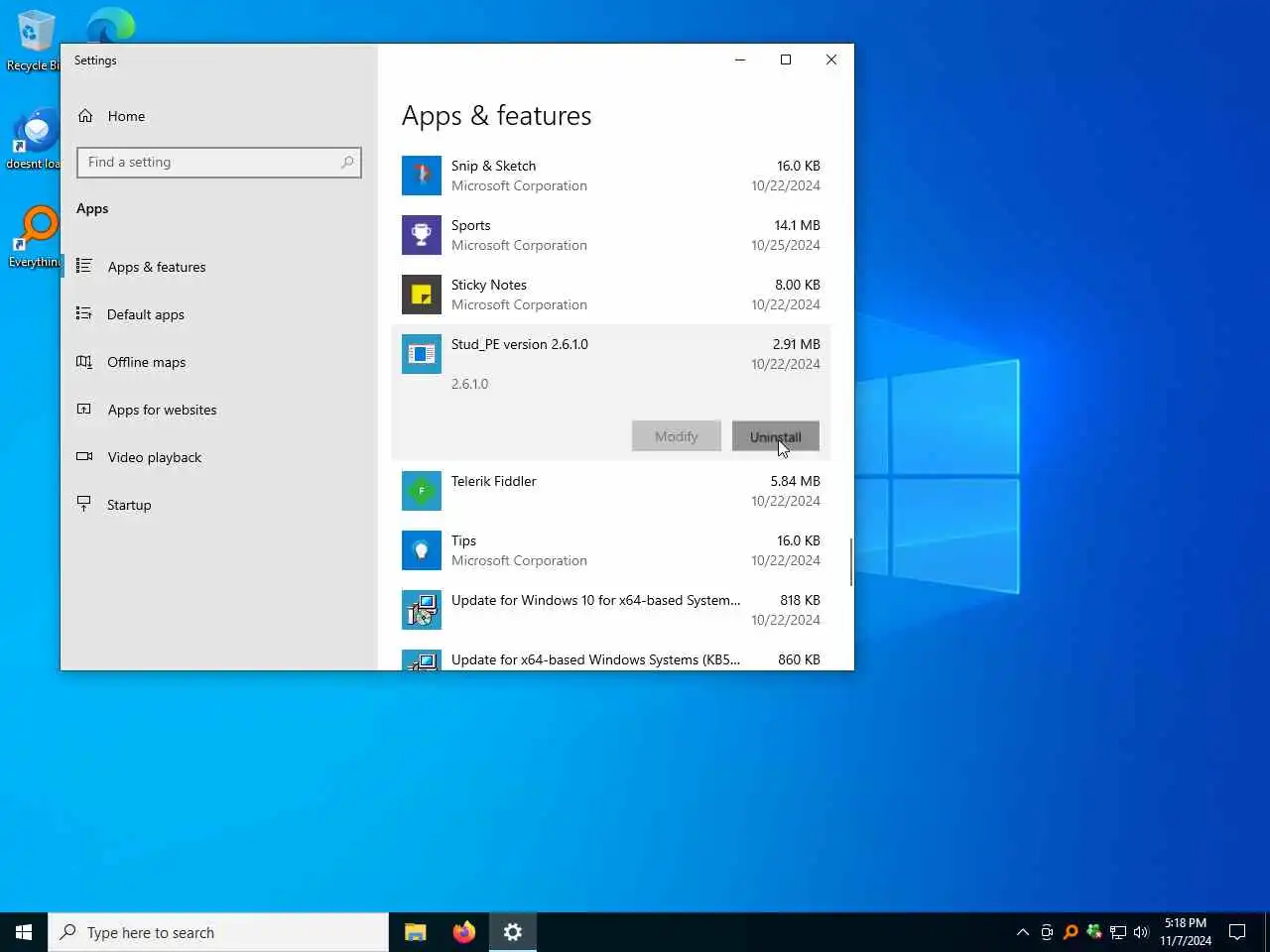Click the Stud_PE app icon

pos(422,354)
